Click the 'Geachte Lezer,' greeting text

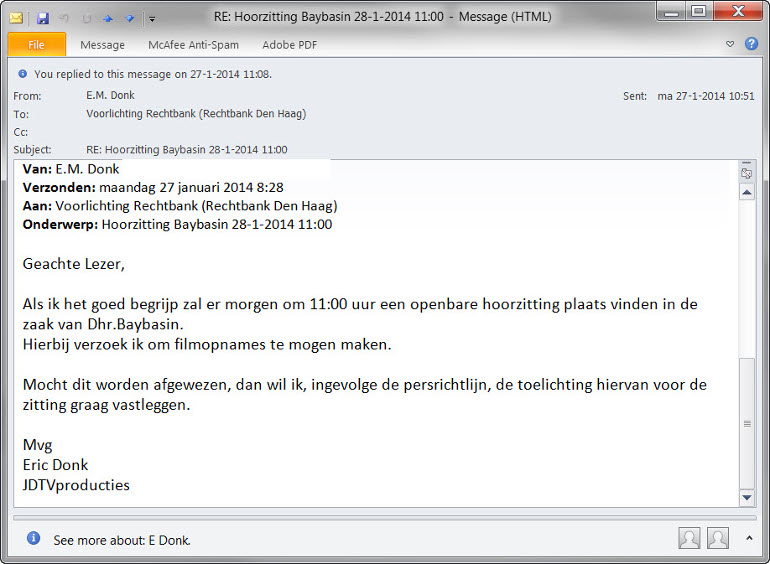pos(74,264)
